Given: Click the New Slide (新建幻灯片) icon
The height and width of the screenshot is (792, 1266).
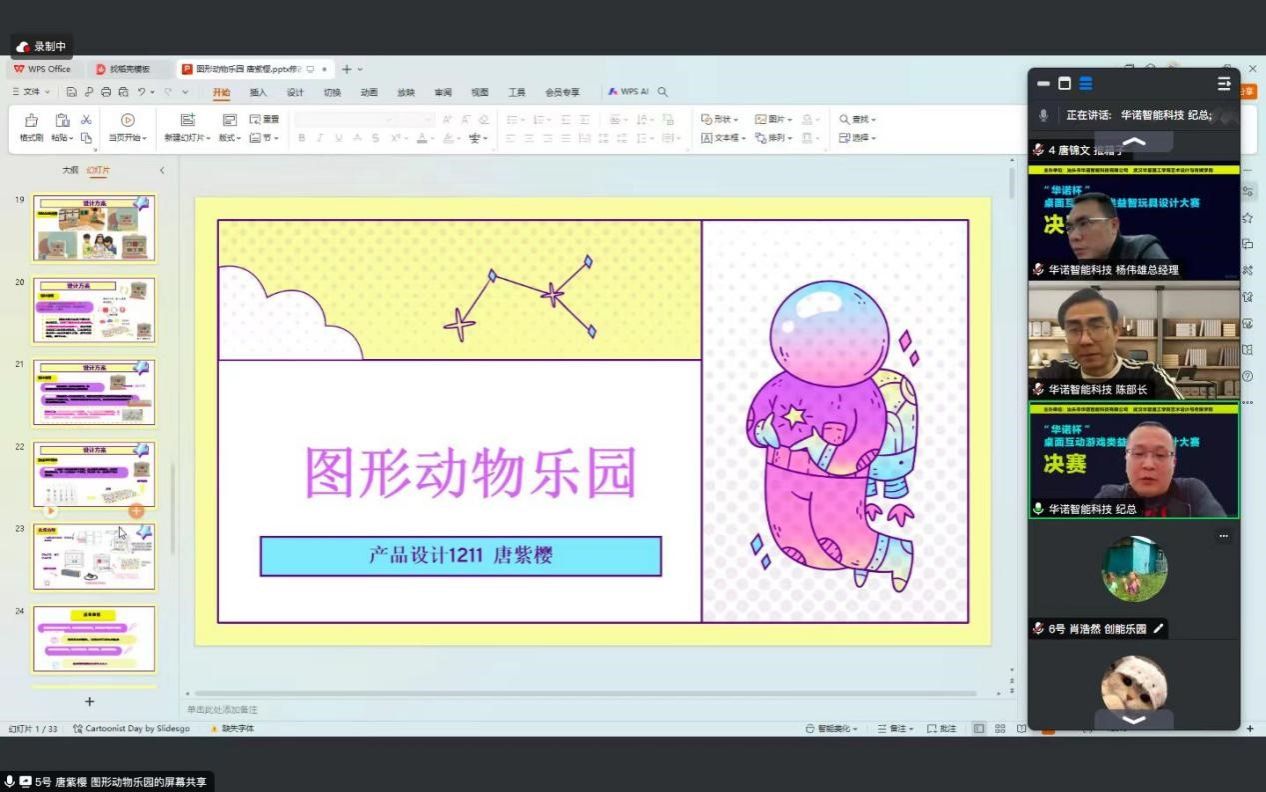Looking at the screenshot, I should 187,121.
